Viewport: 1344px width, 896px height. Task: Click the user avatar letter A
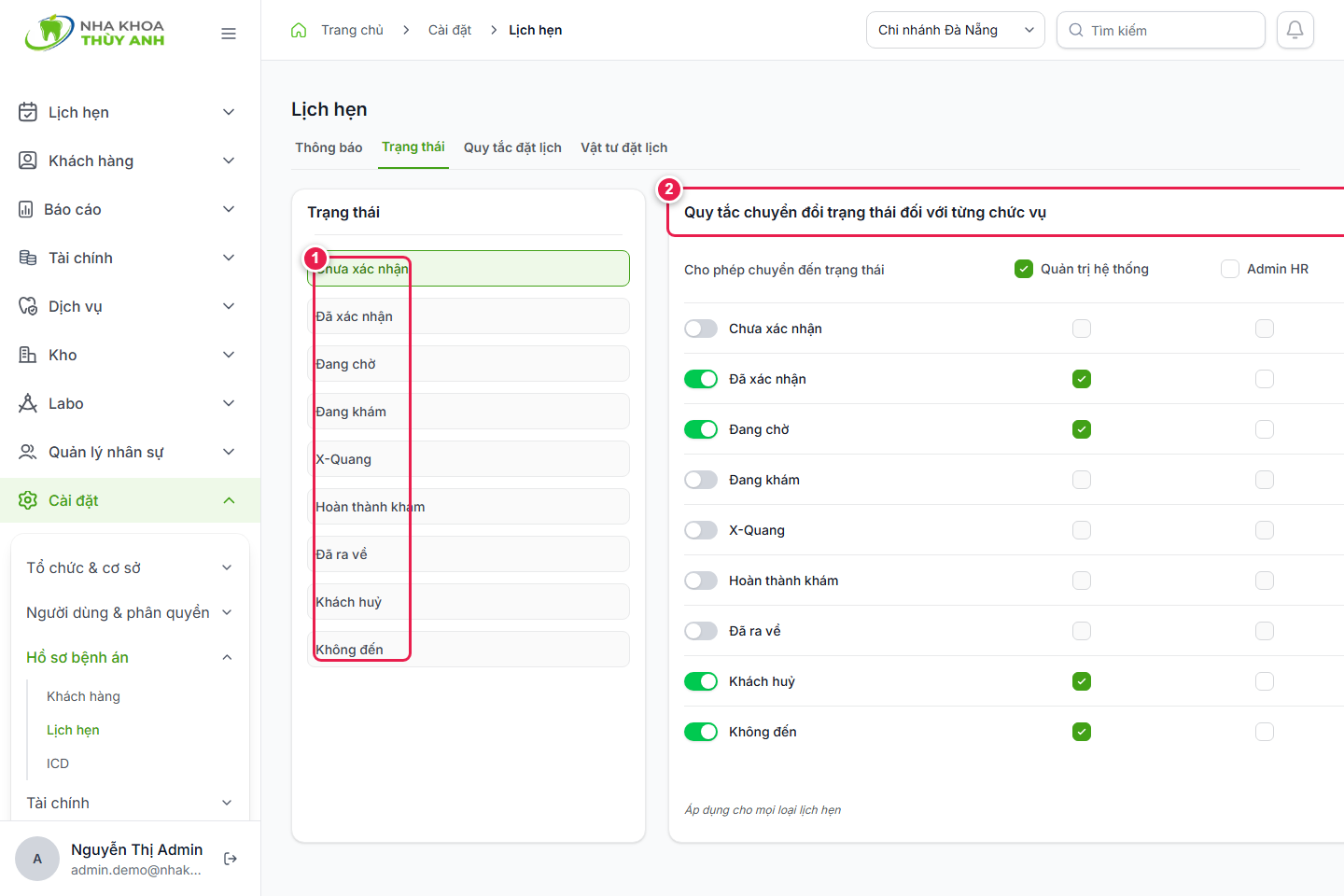coord(37,859)
